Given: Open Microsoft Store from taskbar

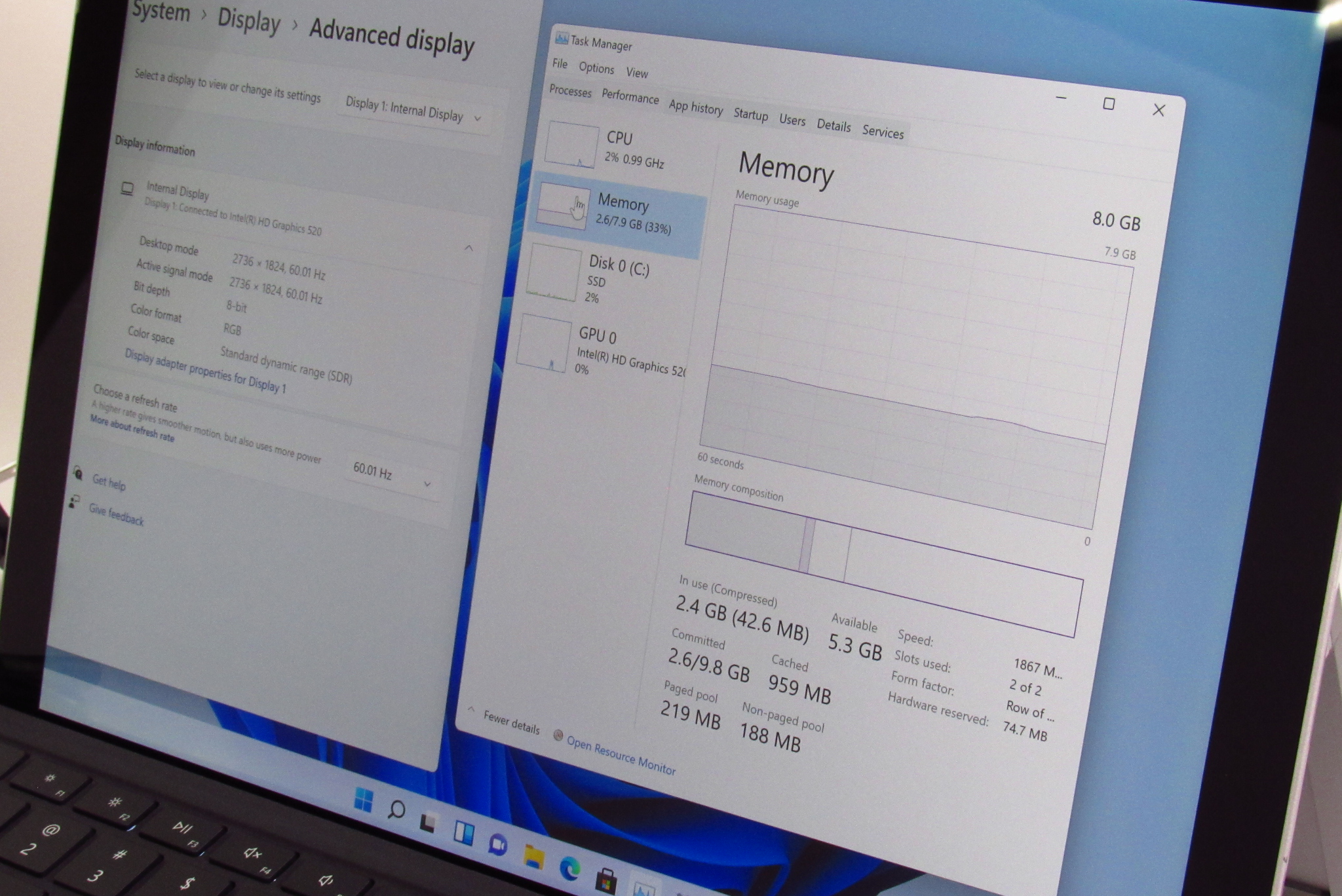Looking at the screenshot, I should [606, 882].
